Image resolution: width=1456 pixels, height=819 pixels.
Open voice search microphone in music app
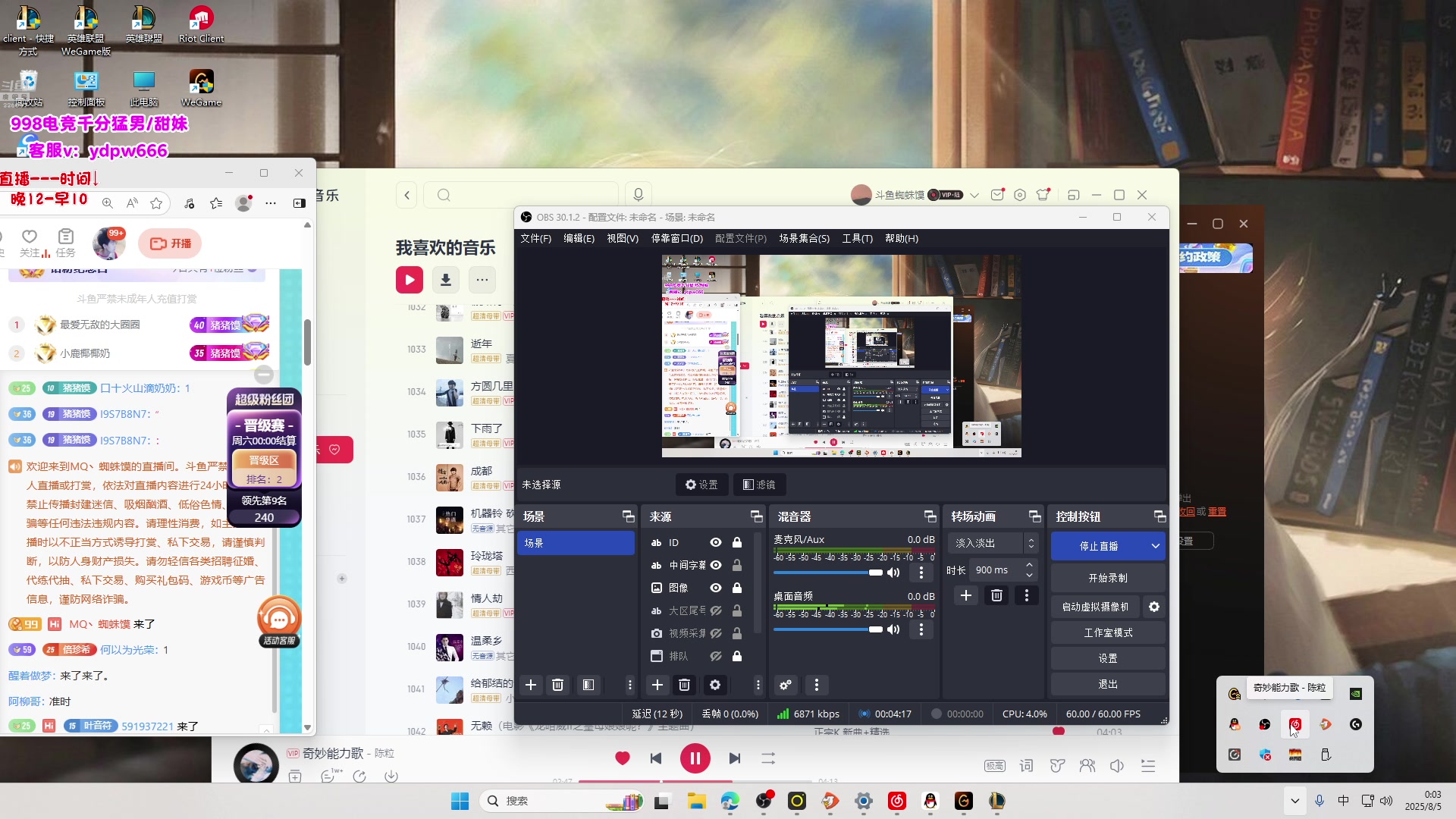pos(639,195)
